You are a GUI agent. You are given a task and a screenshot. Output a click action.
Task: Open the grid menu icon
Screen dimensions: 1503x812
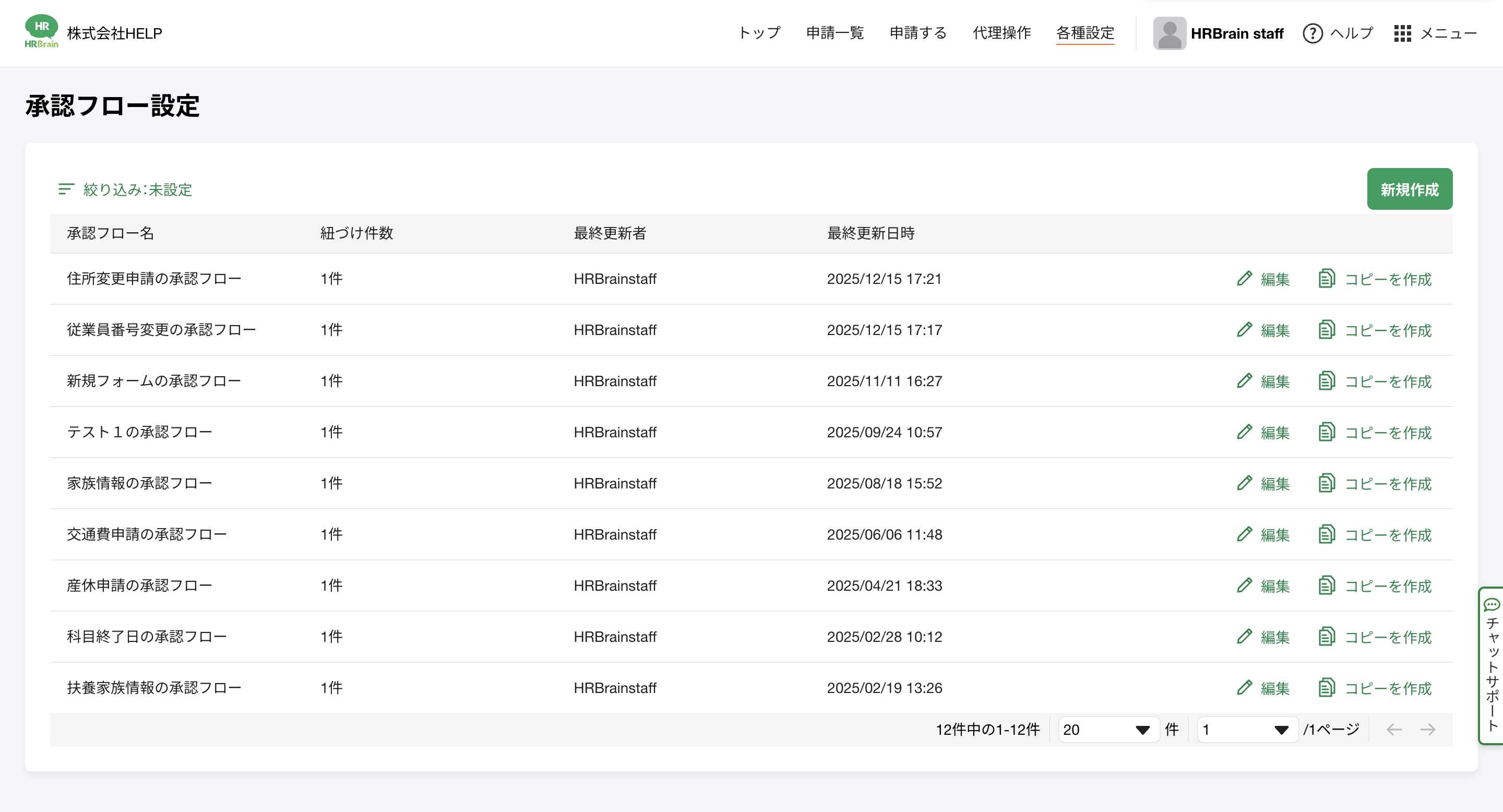(1402, 33)
